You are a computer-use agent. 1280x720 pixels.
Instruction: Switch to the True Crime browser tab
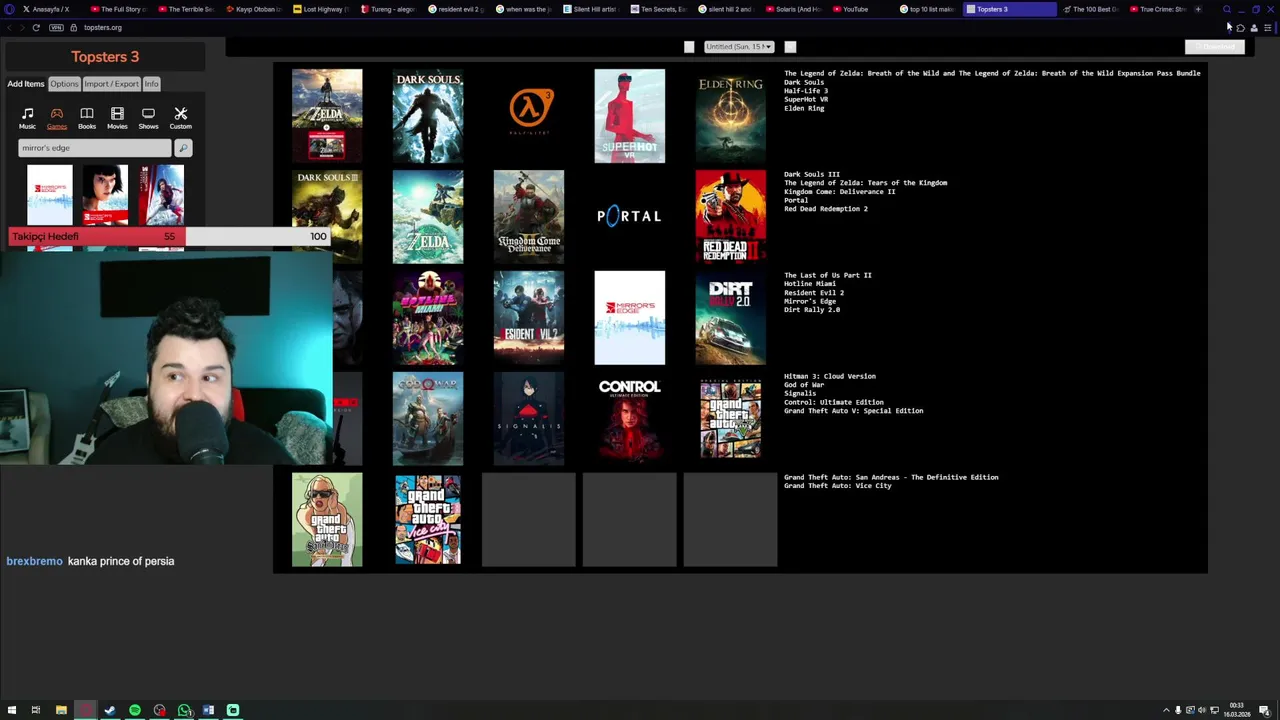1158,9
